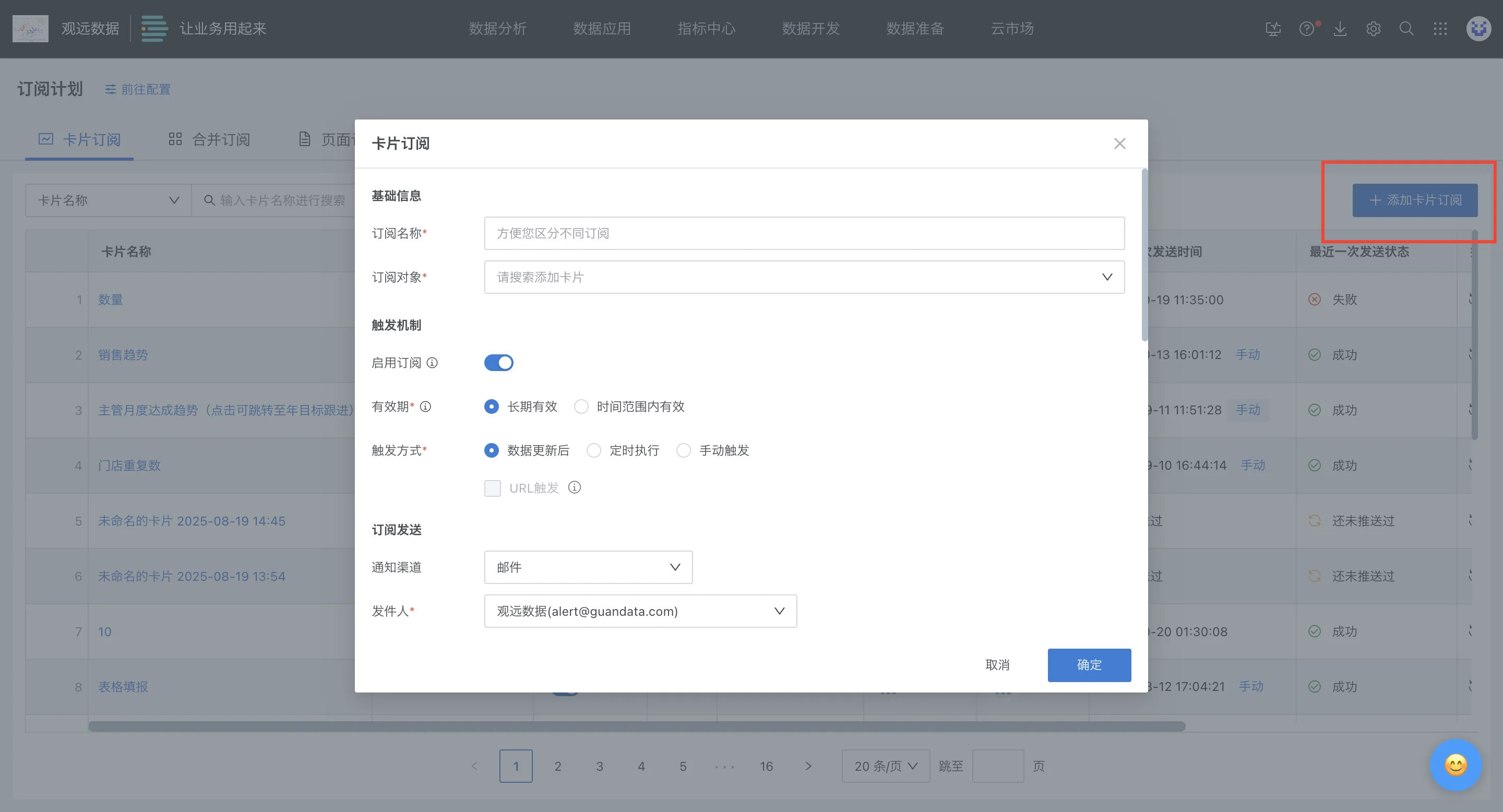The width and height of the screenshot is (1503, 812).
Task: Expand the 发件人 sender dropdown
Action: point(640,611)
